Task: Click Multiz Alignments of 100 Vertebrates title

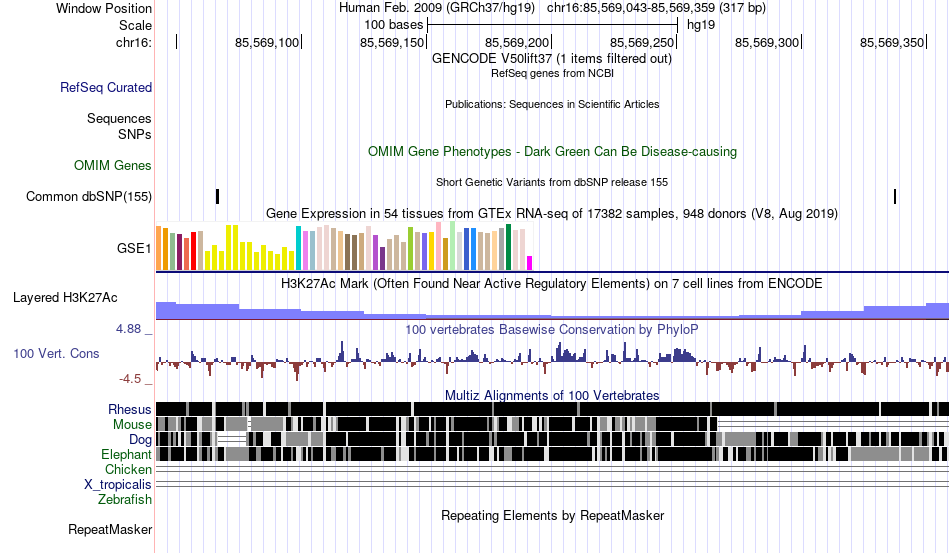Action: coord(552,396)
